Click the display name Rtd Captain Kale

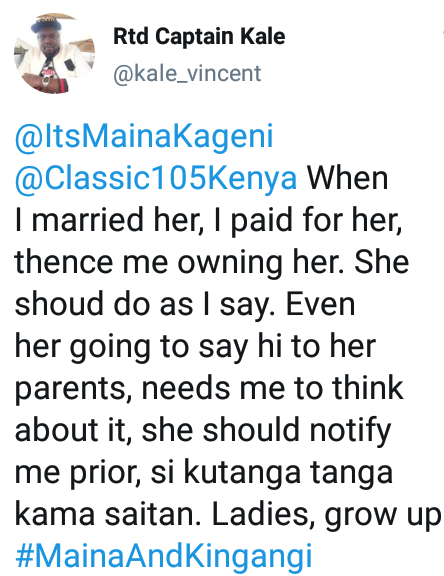tap(199, 36)
